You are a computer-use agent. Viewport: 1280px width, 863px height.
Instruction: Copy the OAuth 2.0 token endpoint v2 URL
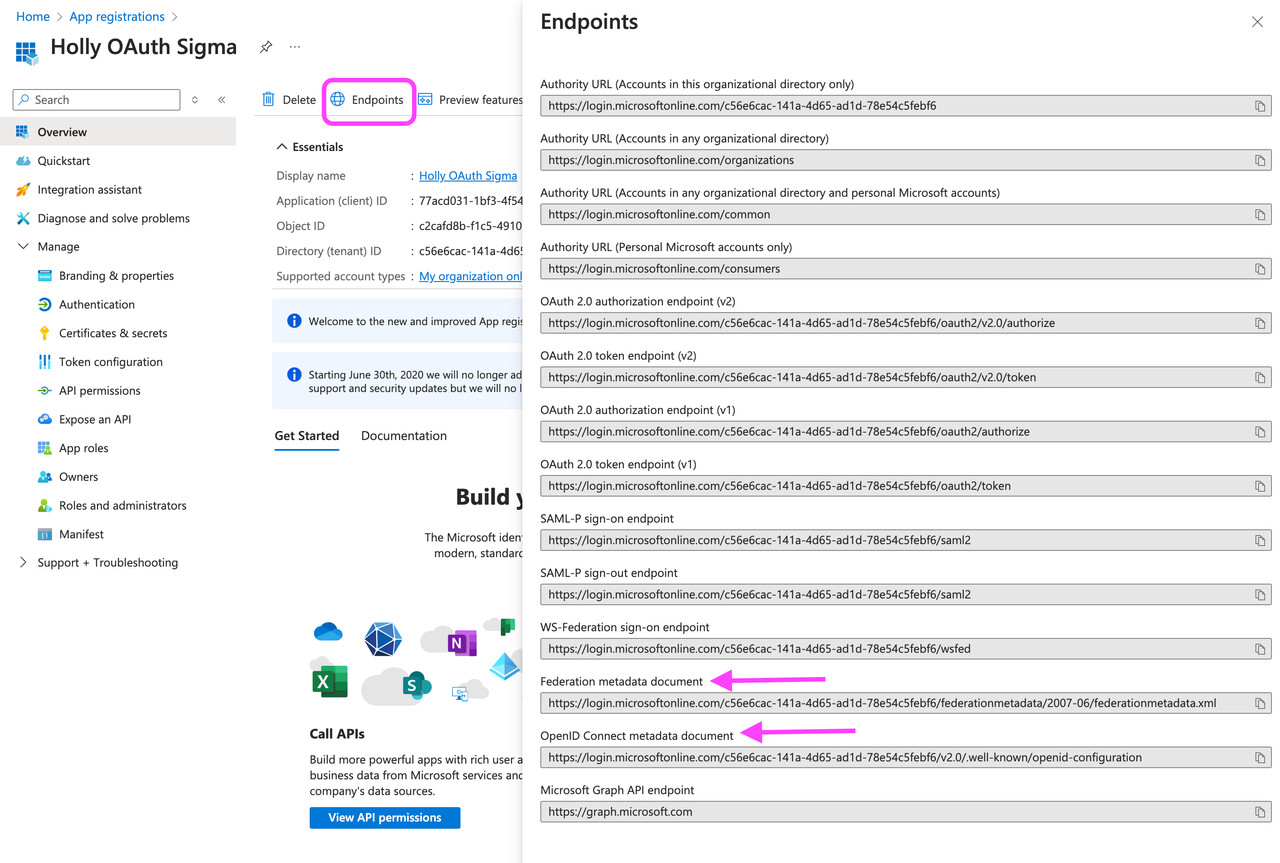pos(1260,377)
